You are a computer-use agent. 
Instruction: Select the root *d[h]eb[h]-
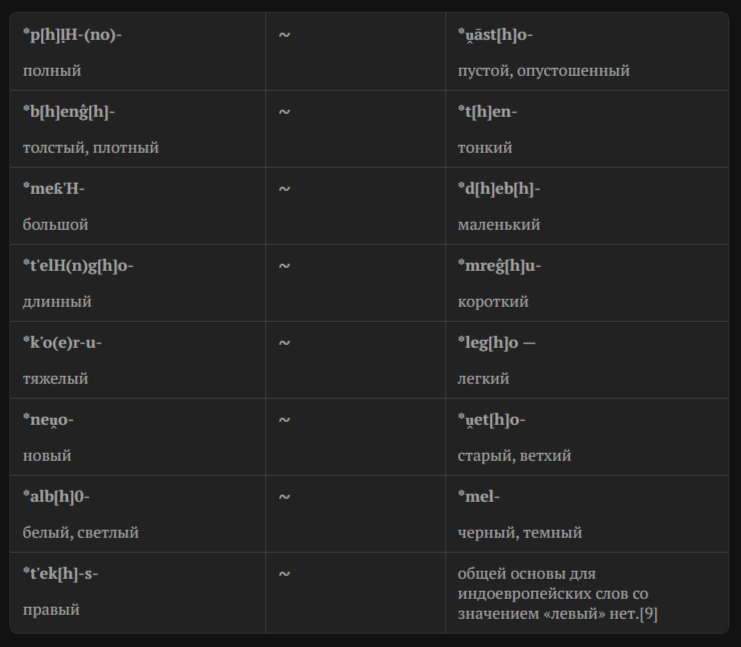[x=499, y=189]
